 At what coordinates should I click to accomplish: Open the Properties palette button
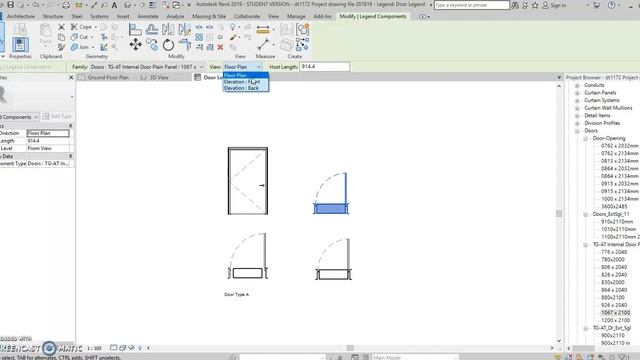coord(20,44)
